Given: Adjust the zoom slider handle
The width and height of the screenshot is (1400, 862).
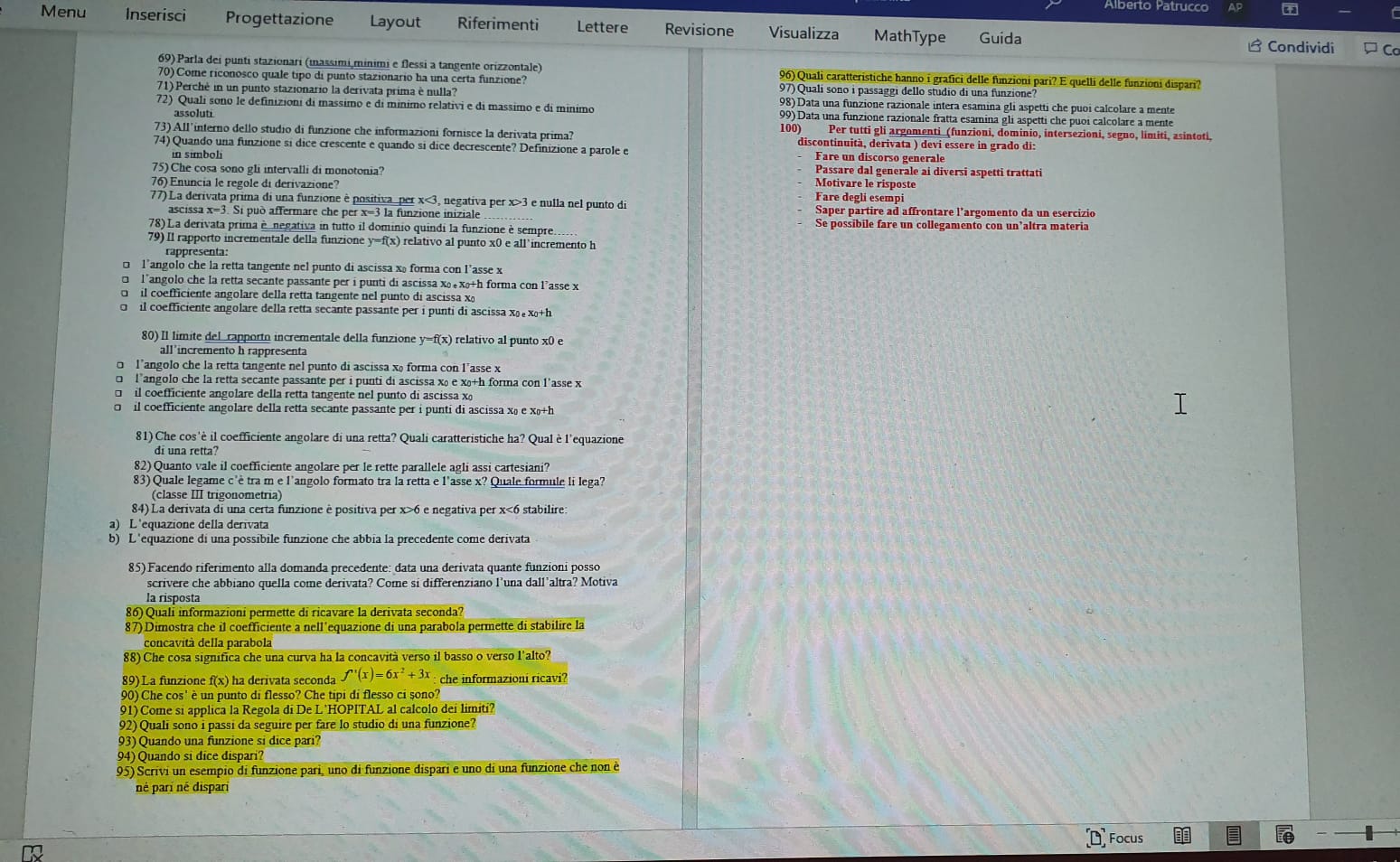Looking at the screenshot, I should pos(1368,832).
